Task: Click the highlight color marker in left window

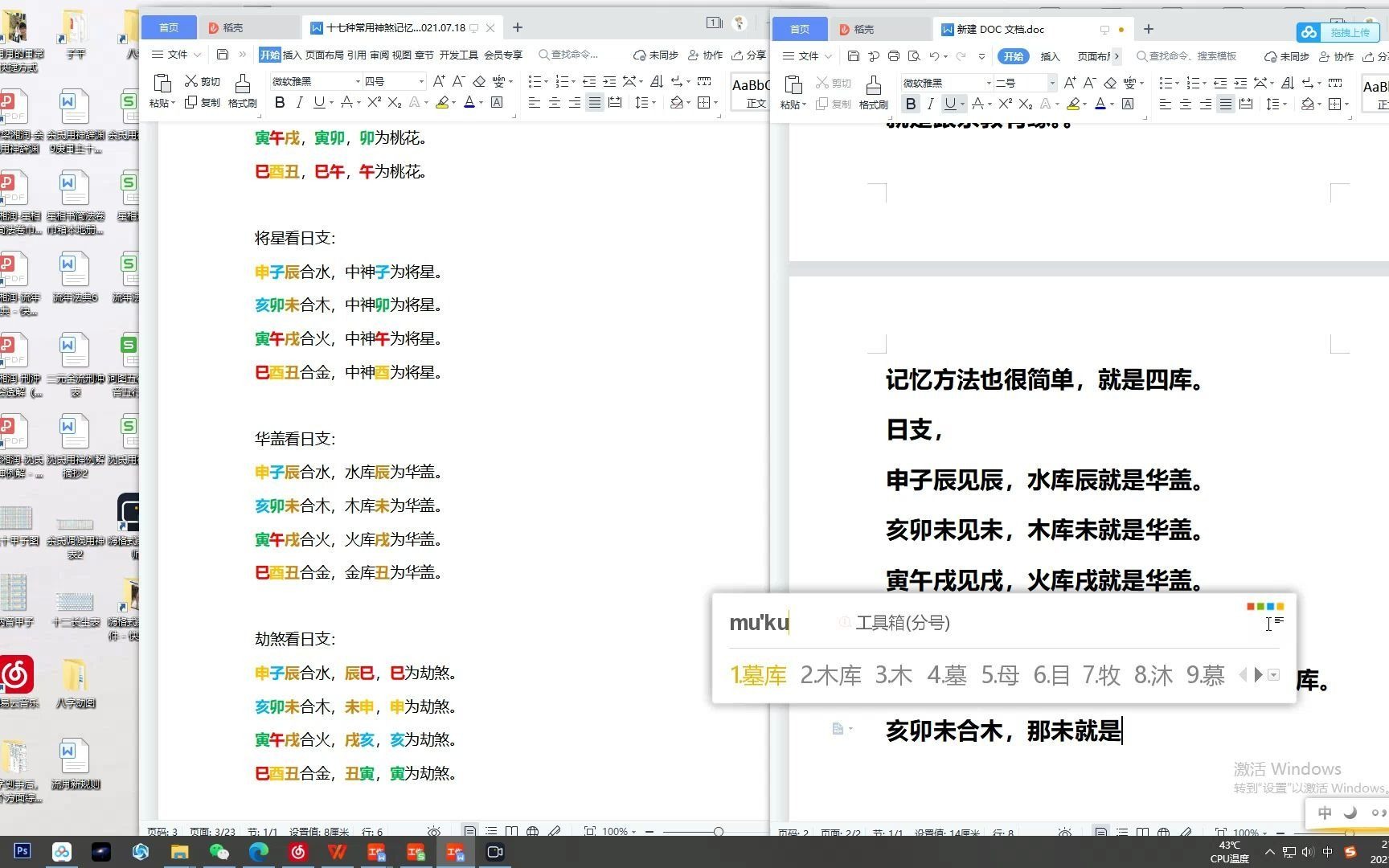Action: [441, 102]
